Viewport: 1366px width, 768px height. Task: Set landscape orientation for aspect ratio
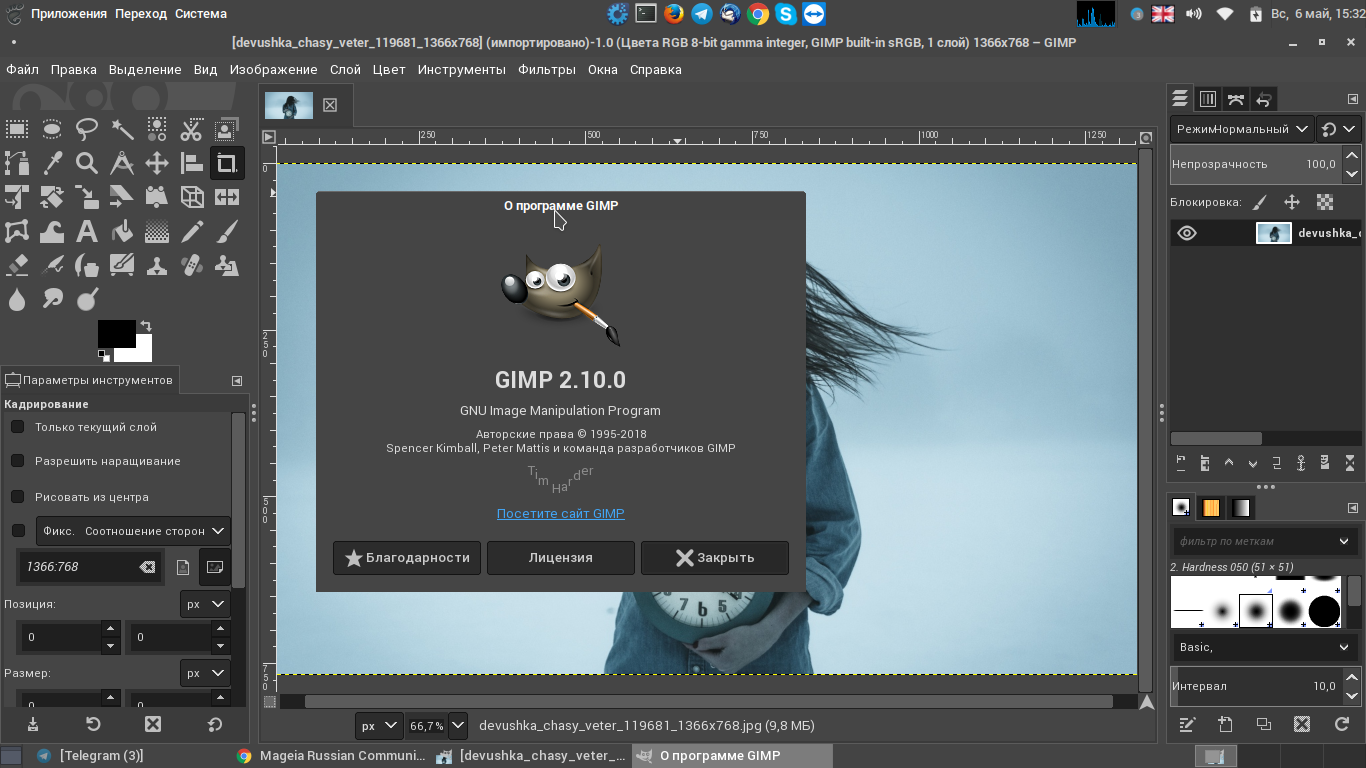(x=214, y=567)
